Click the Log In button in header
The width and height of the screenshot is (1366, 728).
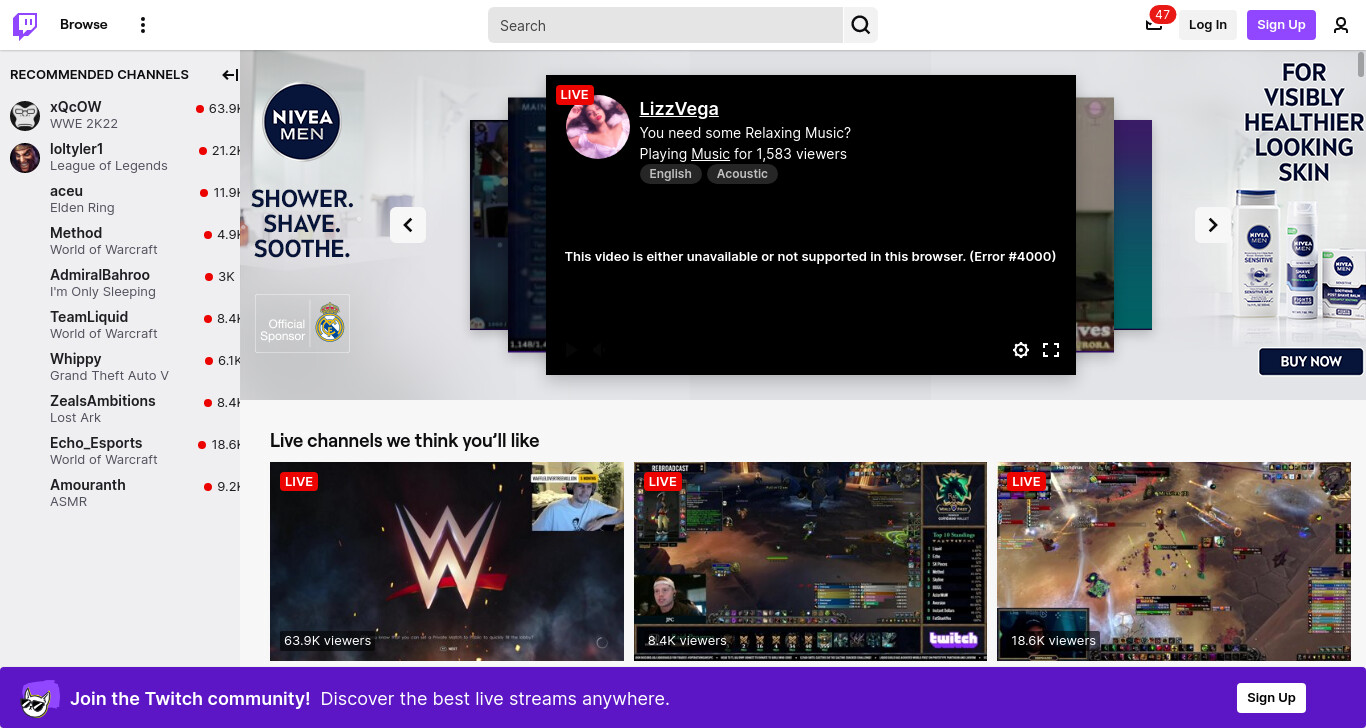pos(1208,25)
